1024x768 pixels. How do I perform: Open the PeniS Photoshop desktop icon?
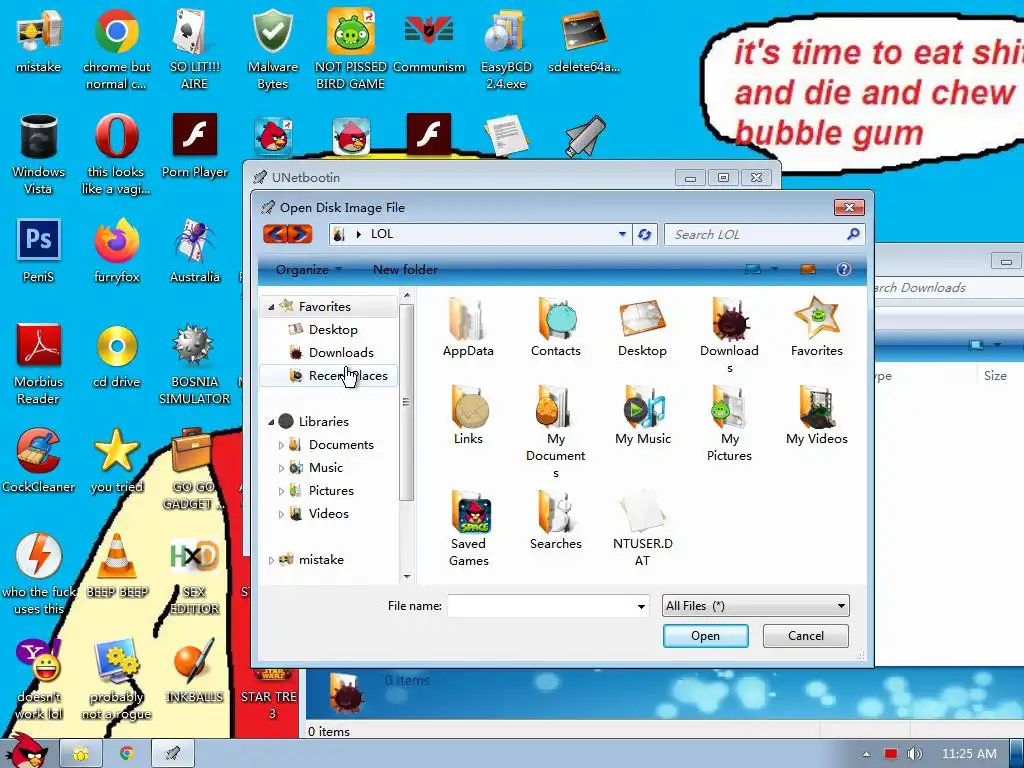tap(39, 251)
